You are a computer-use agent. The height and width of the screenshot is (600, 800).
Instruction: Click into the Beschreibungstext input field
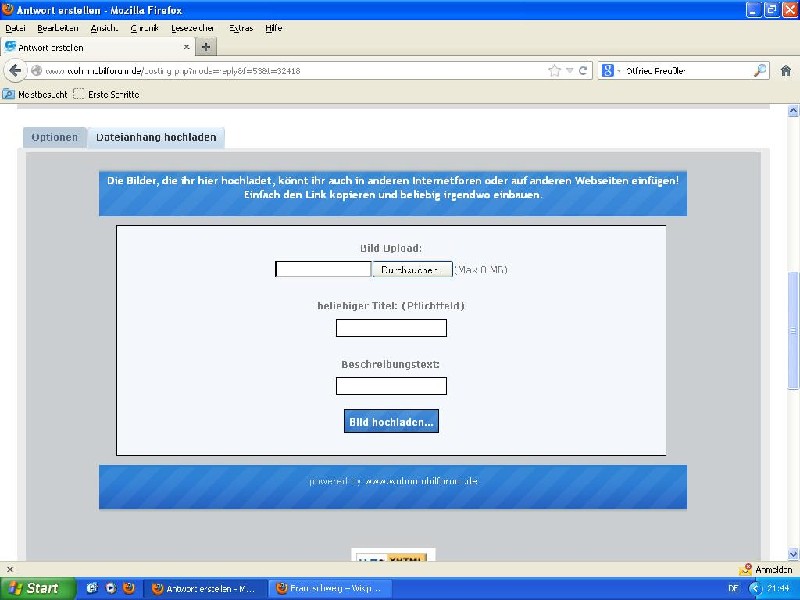click(x=391, y=386)
